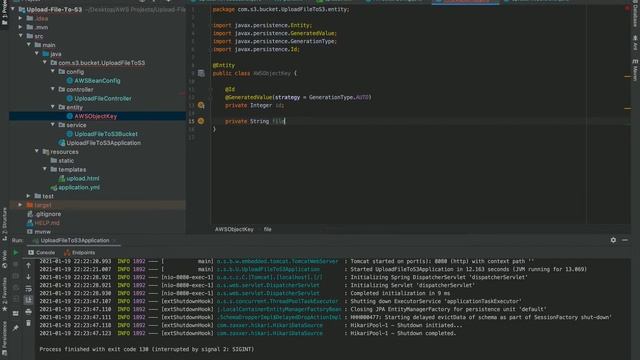The width and height of the screenshot is (640, 360).
Task: Collapse the resources folder
Action: [x=37, y=152]
